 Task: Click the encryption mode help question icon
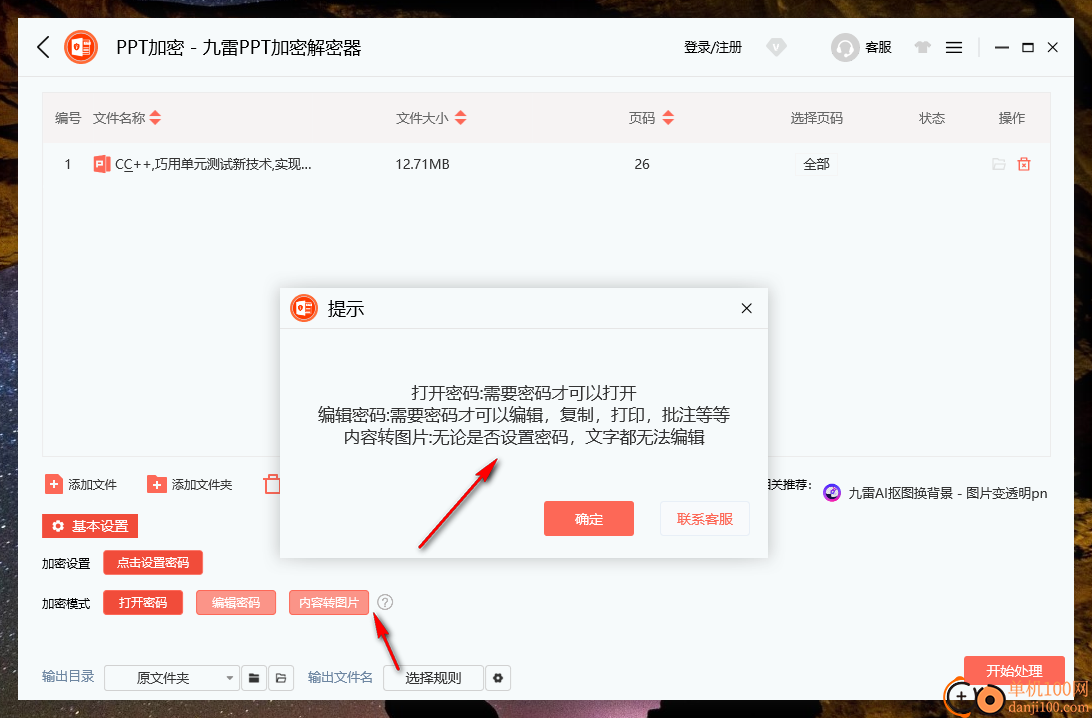point(385,602)
